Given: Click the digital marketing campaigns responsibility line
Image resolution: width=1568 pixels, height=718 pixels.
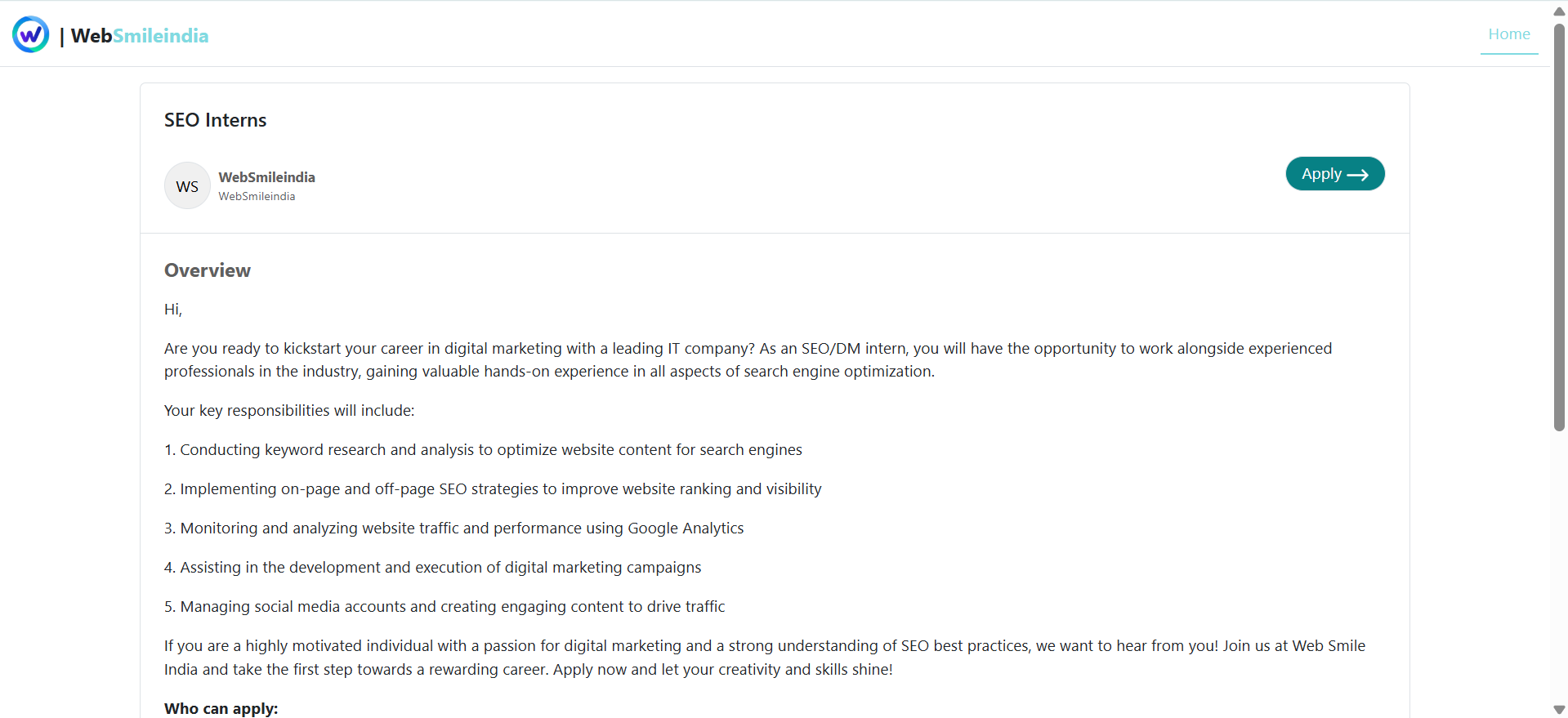Looking at the screenshot, I should (433, 568).
